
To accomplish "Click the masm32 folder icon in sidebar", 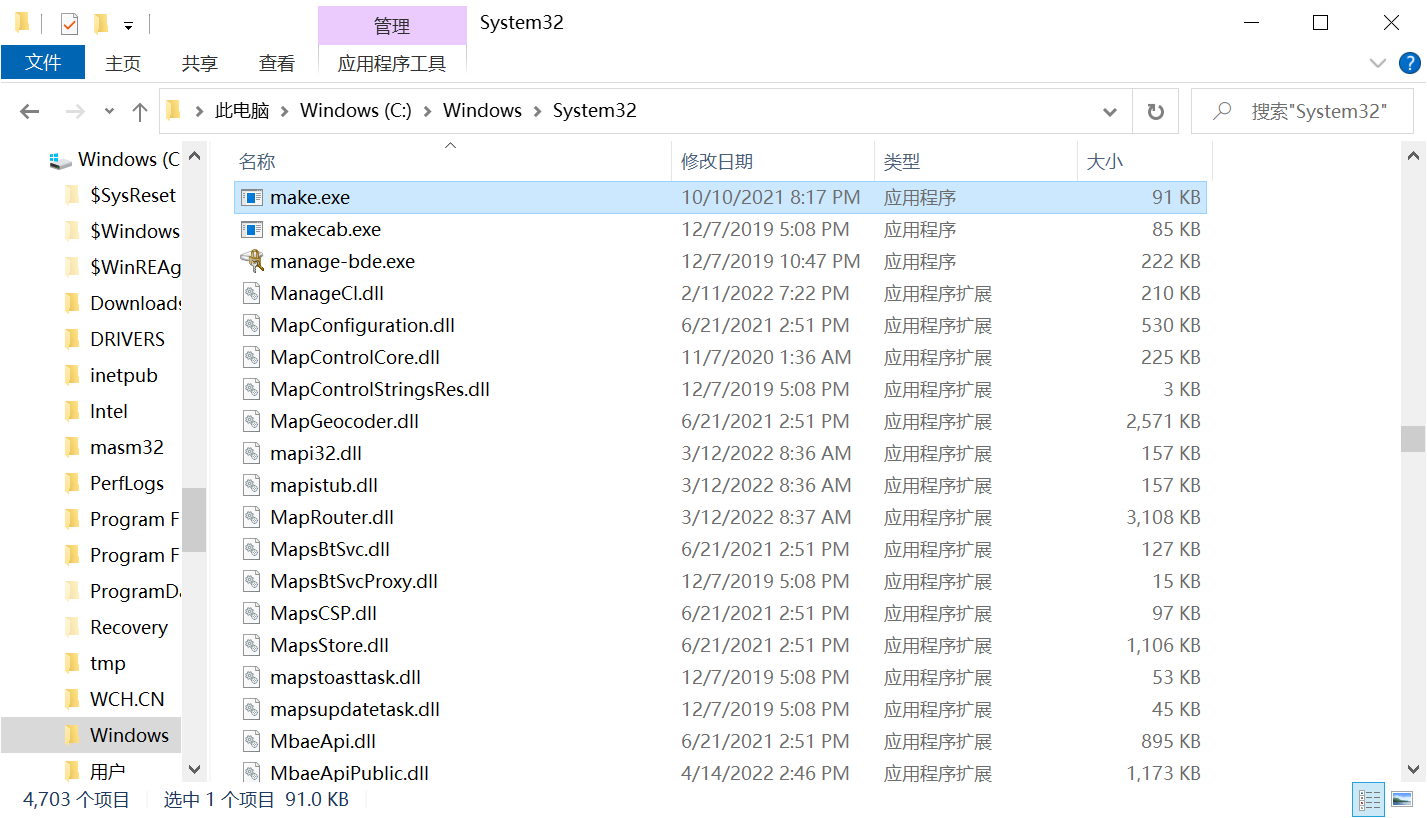I will 72,447.
